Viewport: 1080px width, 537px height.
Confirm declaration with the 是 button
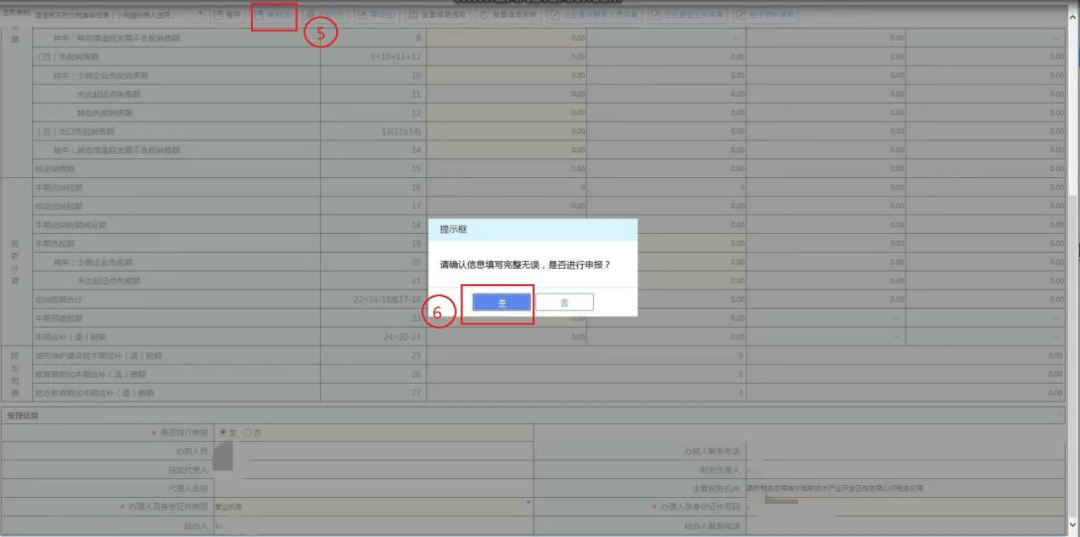[x=501, y=302]
